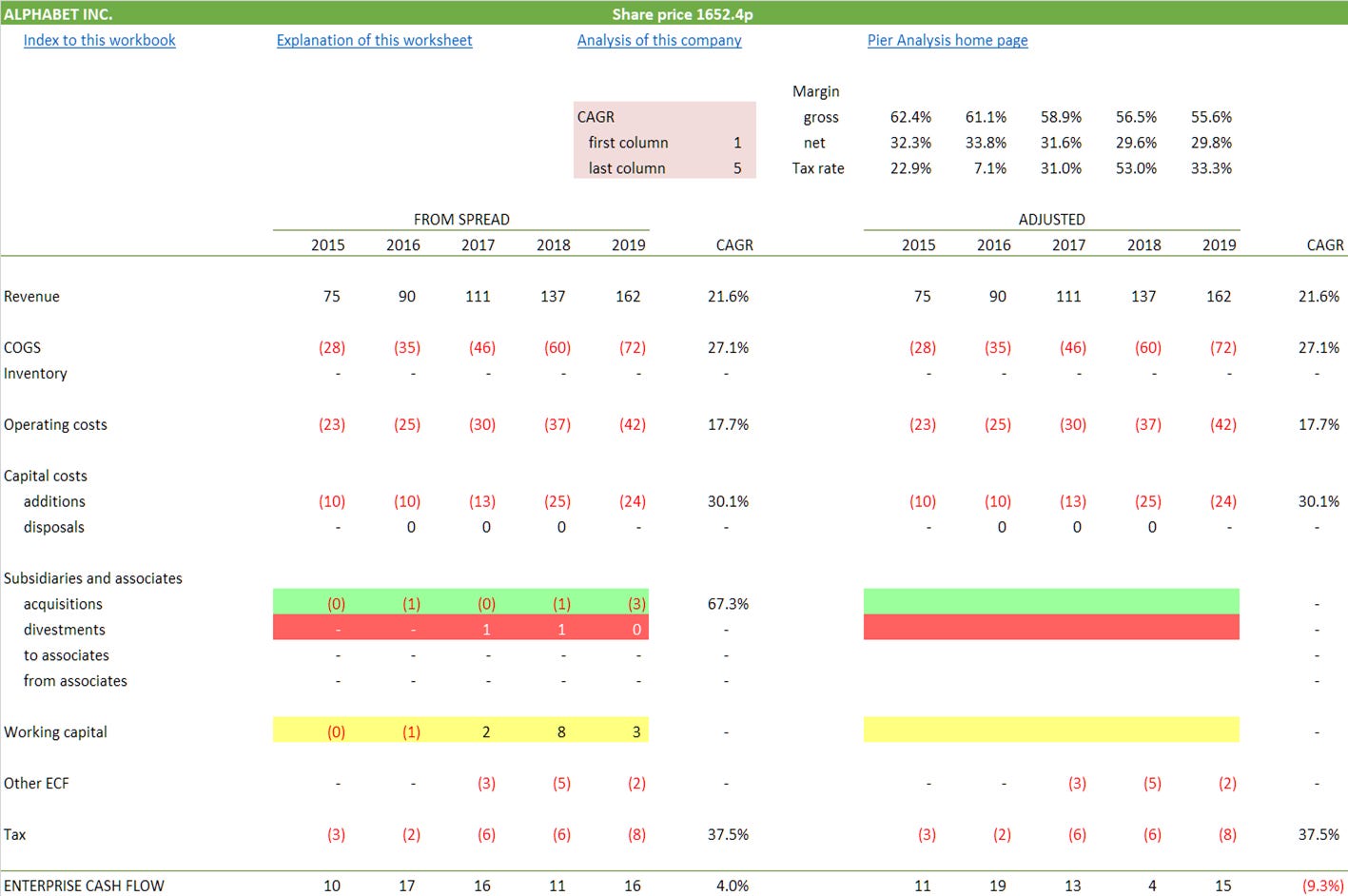Select ADJUSTED 2019 Tax (8)
The width and height of the screenshot is (1348, 896).
[x=1227, y=835]
